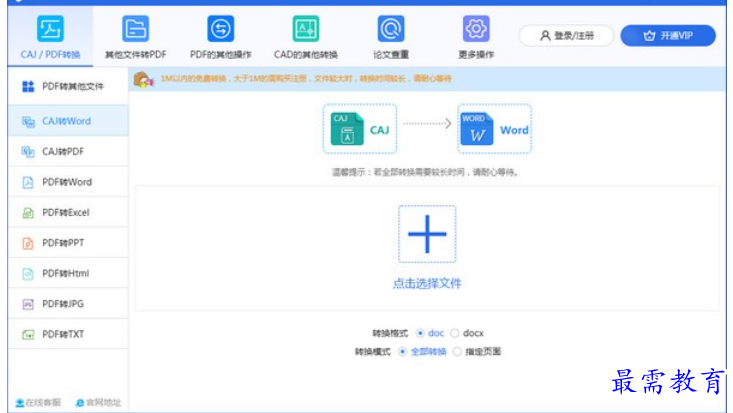
Task: Select PDF转PPT menu label
Action: point(63,243)
